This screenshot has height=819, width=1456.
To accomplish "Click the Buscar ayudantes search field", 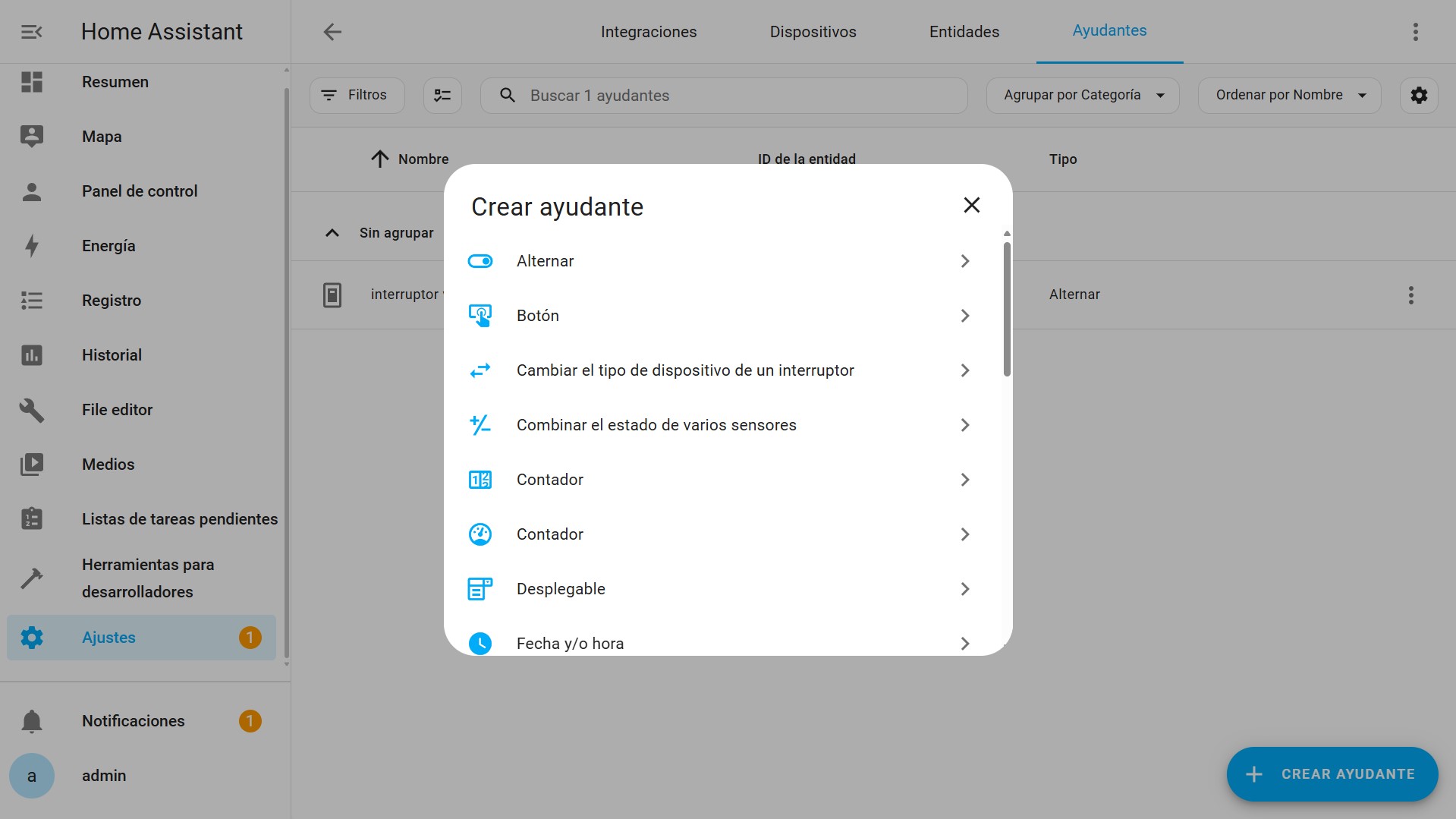I will point(722,95).
